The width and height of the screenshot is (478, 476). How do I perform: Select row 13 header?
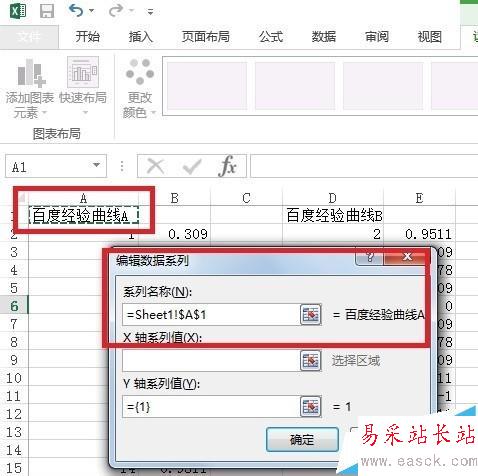pos(14,432)
